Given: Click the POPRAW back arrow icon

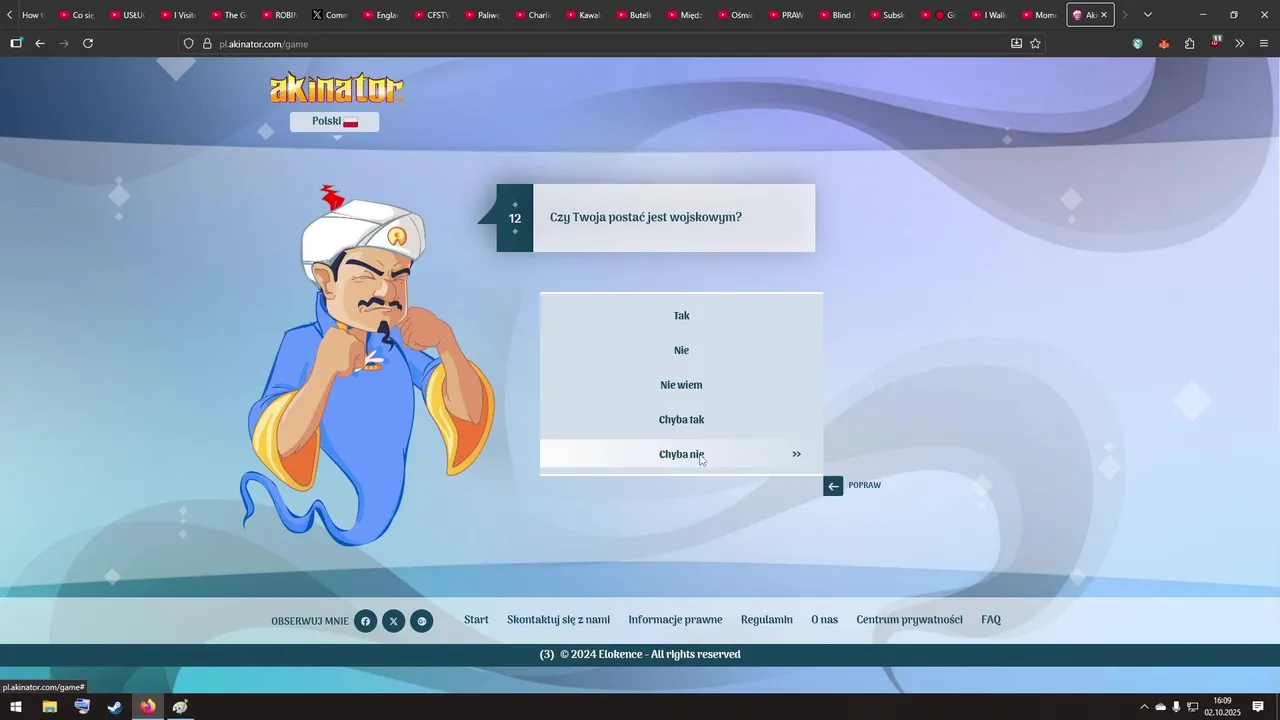Looking at the screenshot, I should pos(833,486).
